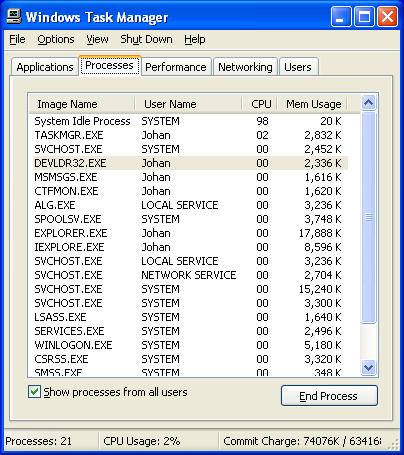Select the System Idle Process row
The image size is (404, 455).
[190, 121]
